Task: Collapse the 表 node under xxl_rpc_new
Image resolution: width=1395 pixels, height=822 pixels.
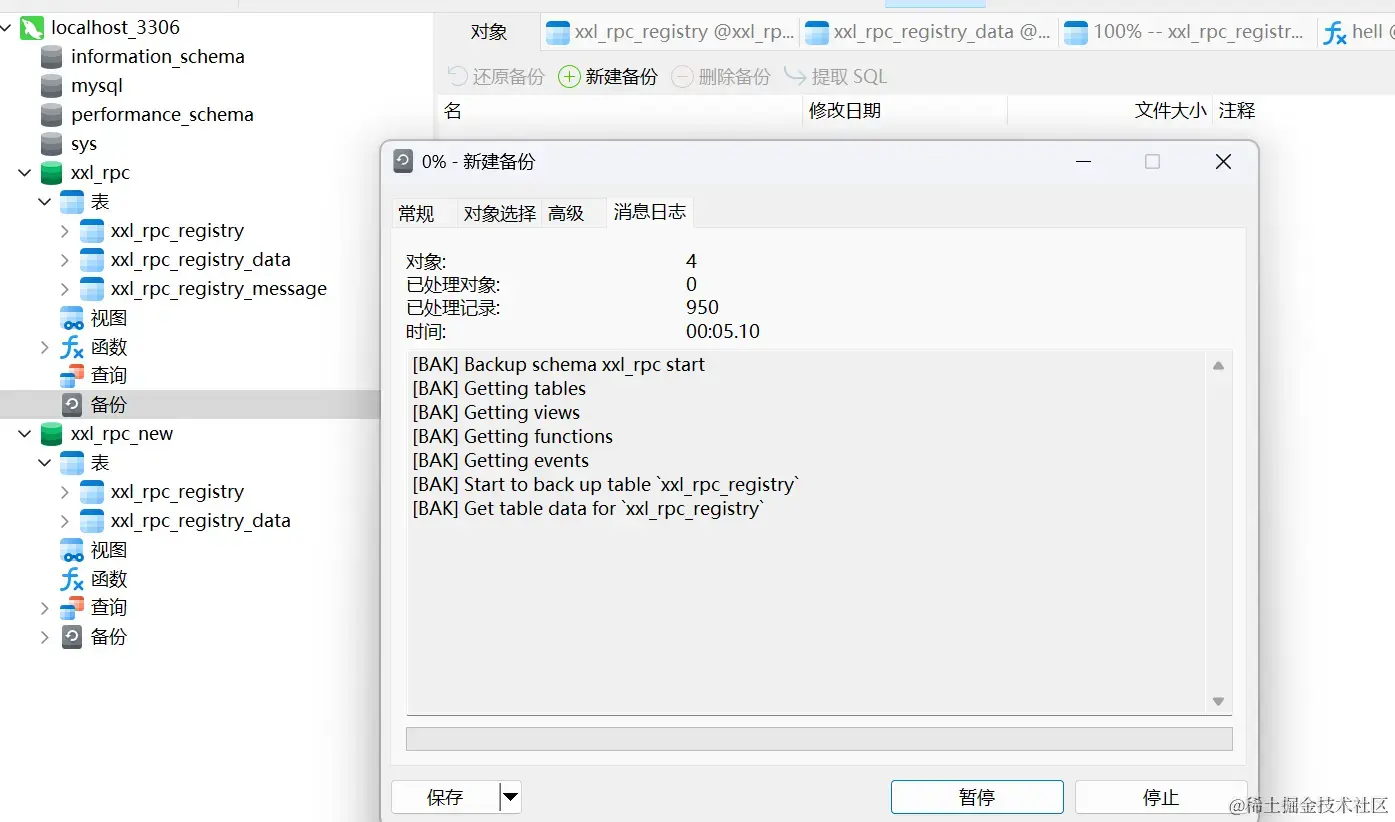Action: 45,463
